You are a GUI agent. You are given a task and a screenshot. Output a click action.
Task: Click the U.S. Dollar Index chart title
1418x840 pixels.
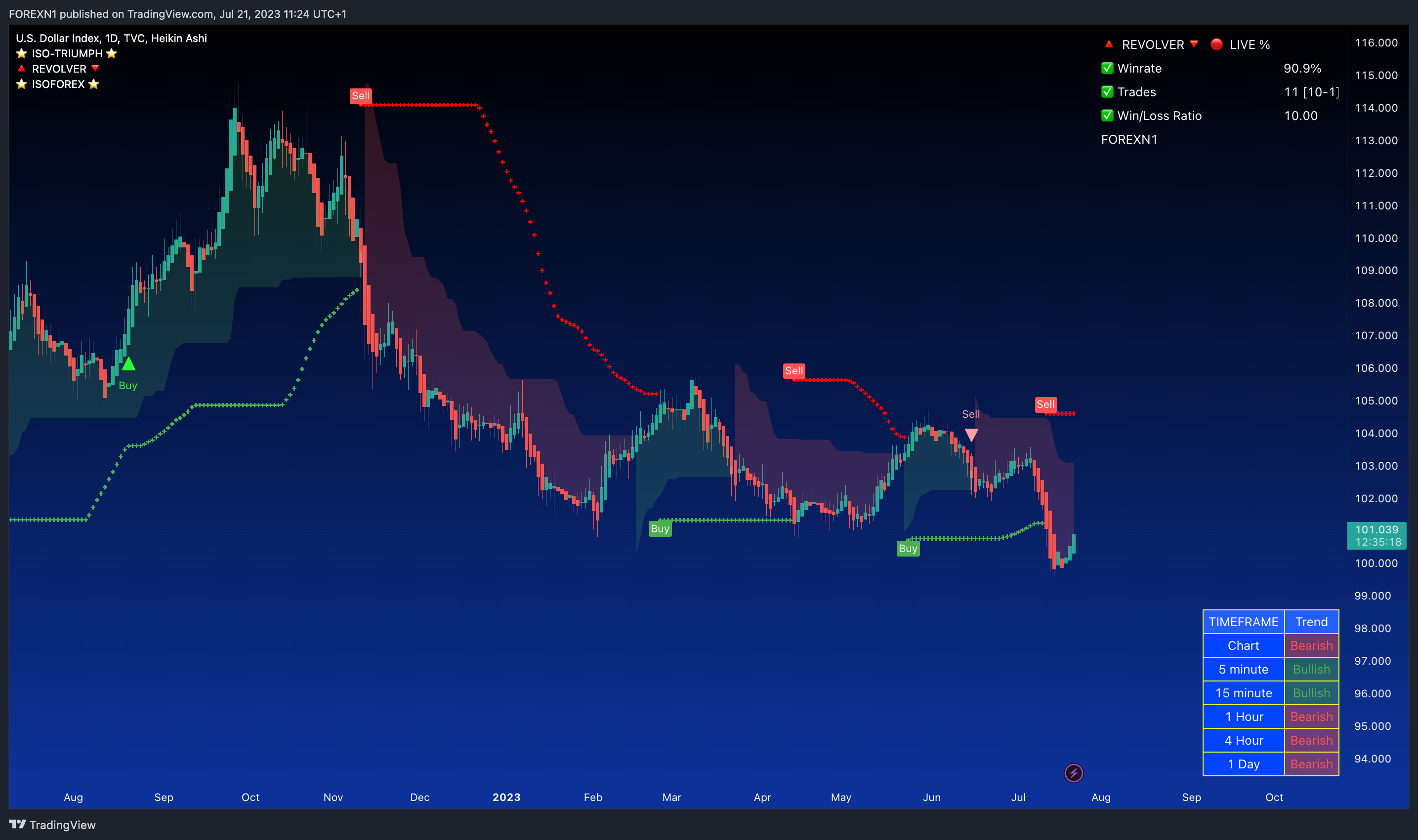coord(111,38)
